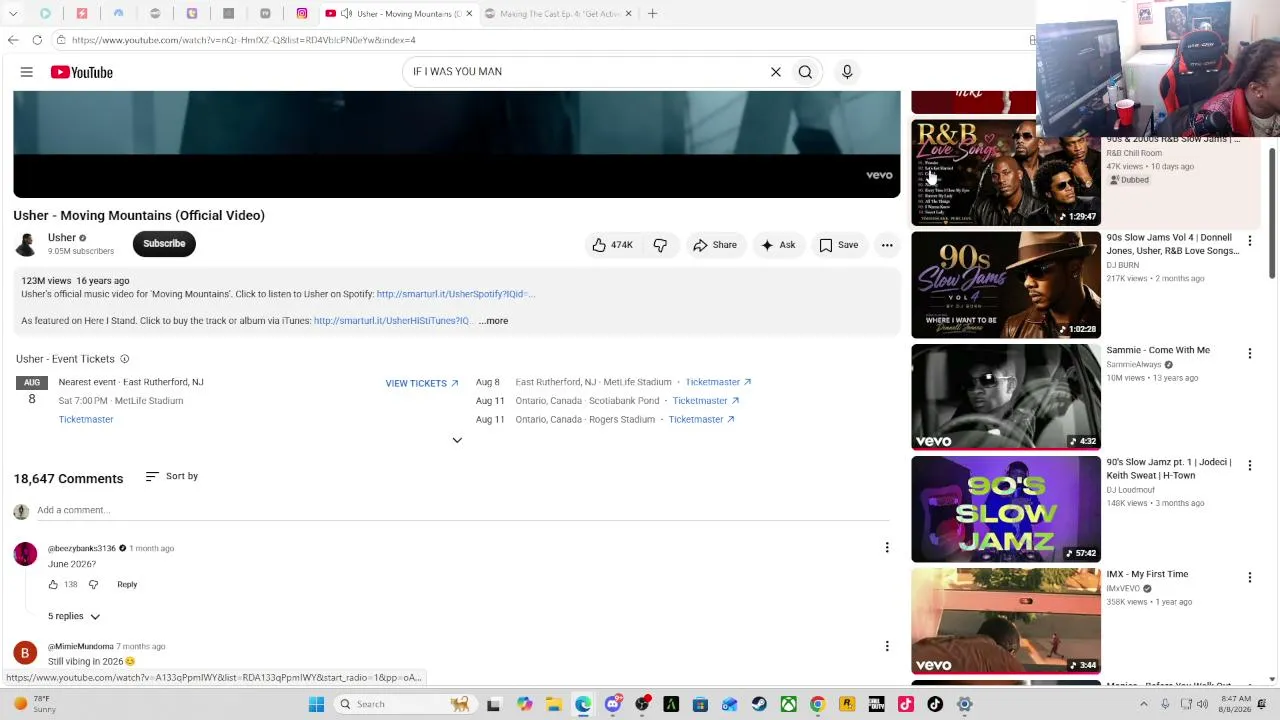Clear the search box with the X
Image resolution: width=1280 pixels, height=720 pixels.
pyautogui.click(x=775, y=72)
